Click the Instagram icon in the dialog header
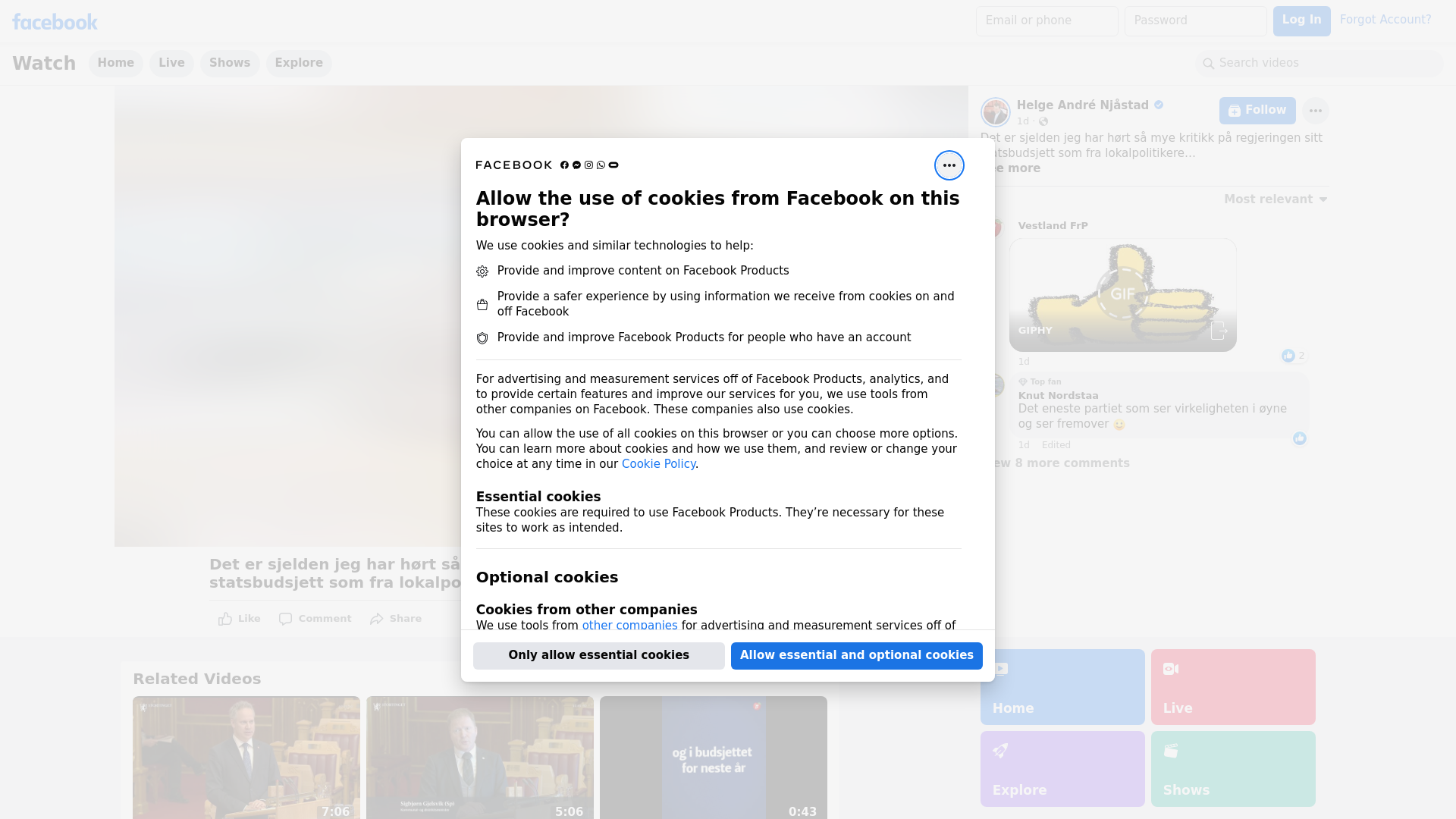The image size is (1456, 819). pos(588,165)
